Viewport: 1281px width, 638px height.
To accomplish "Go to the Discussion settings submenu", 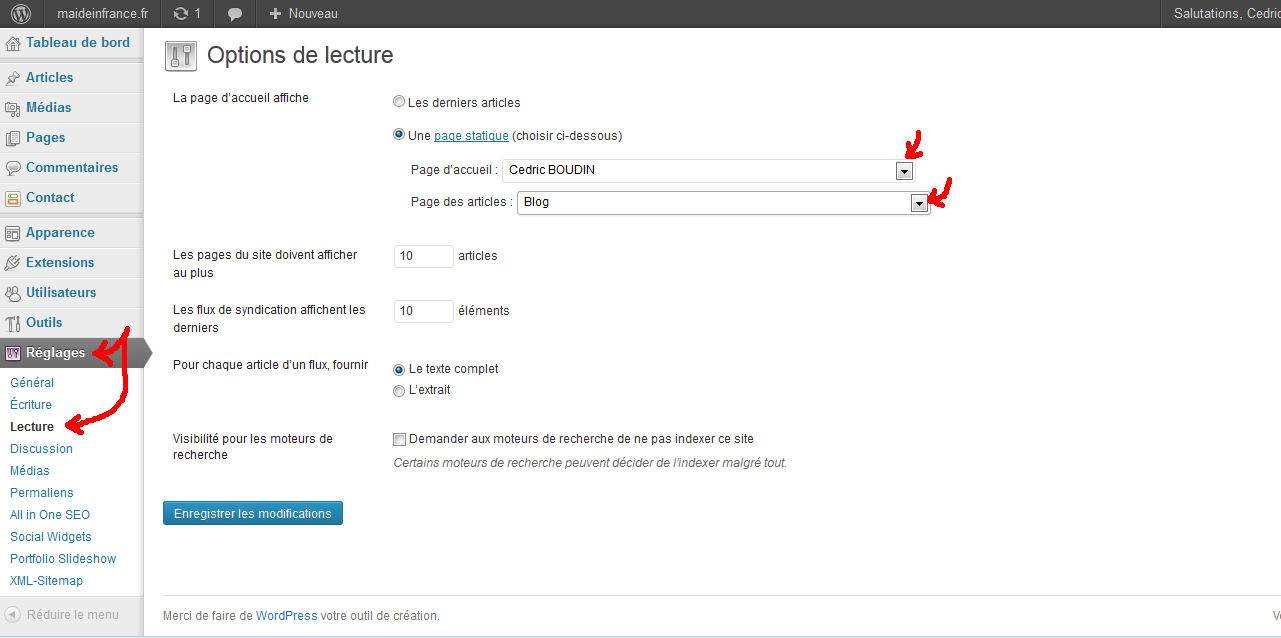I will point(41,449).
